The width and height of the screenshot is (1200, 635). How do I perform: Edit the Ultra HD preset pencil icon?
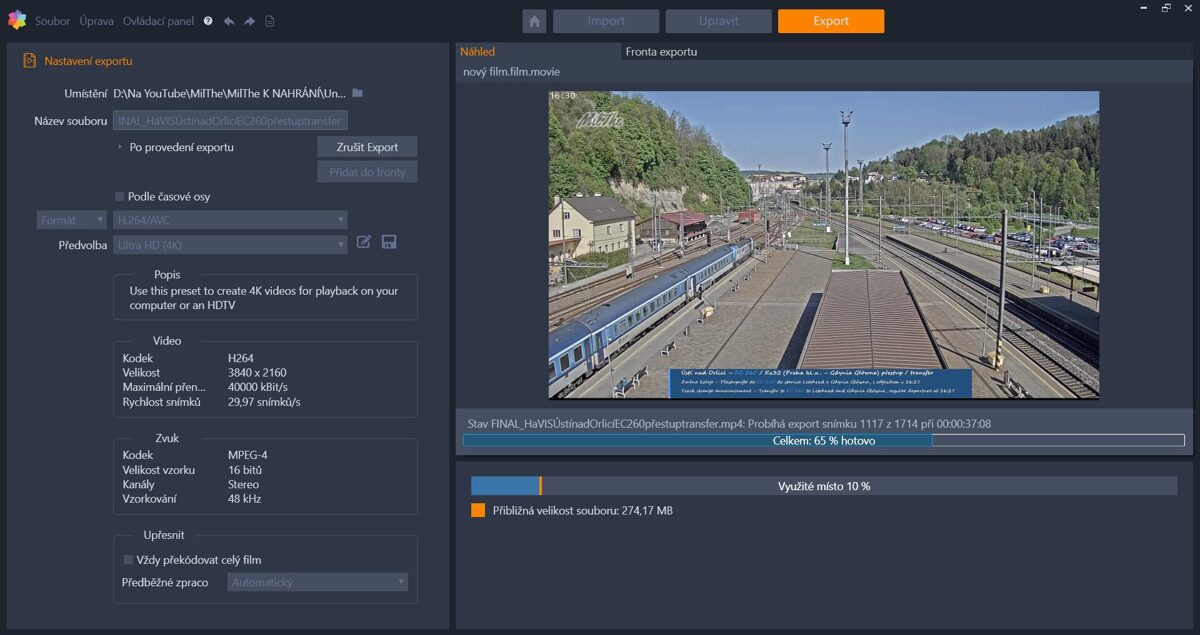[x=364, y=242]
